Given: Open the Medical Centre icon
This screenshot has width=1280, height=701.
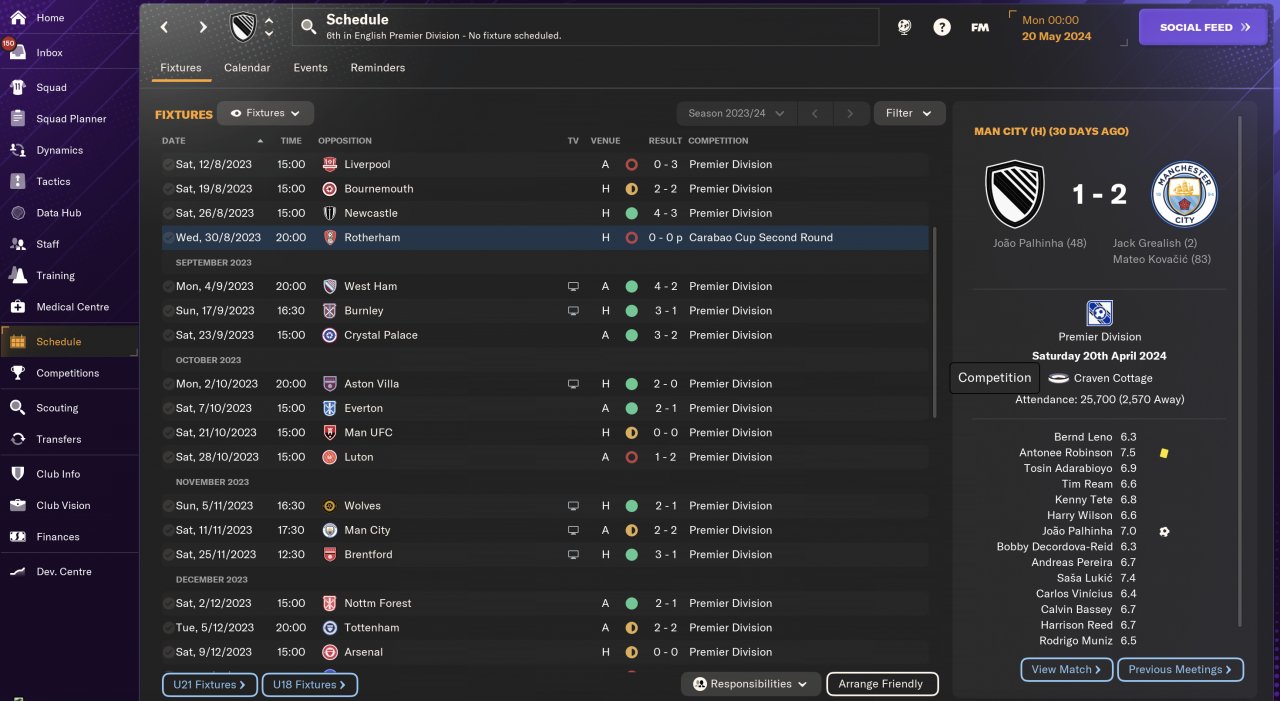Looking at the screenshot, I should tap(17, 307).
